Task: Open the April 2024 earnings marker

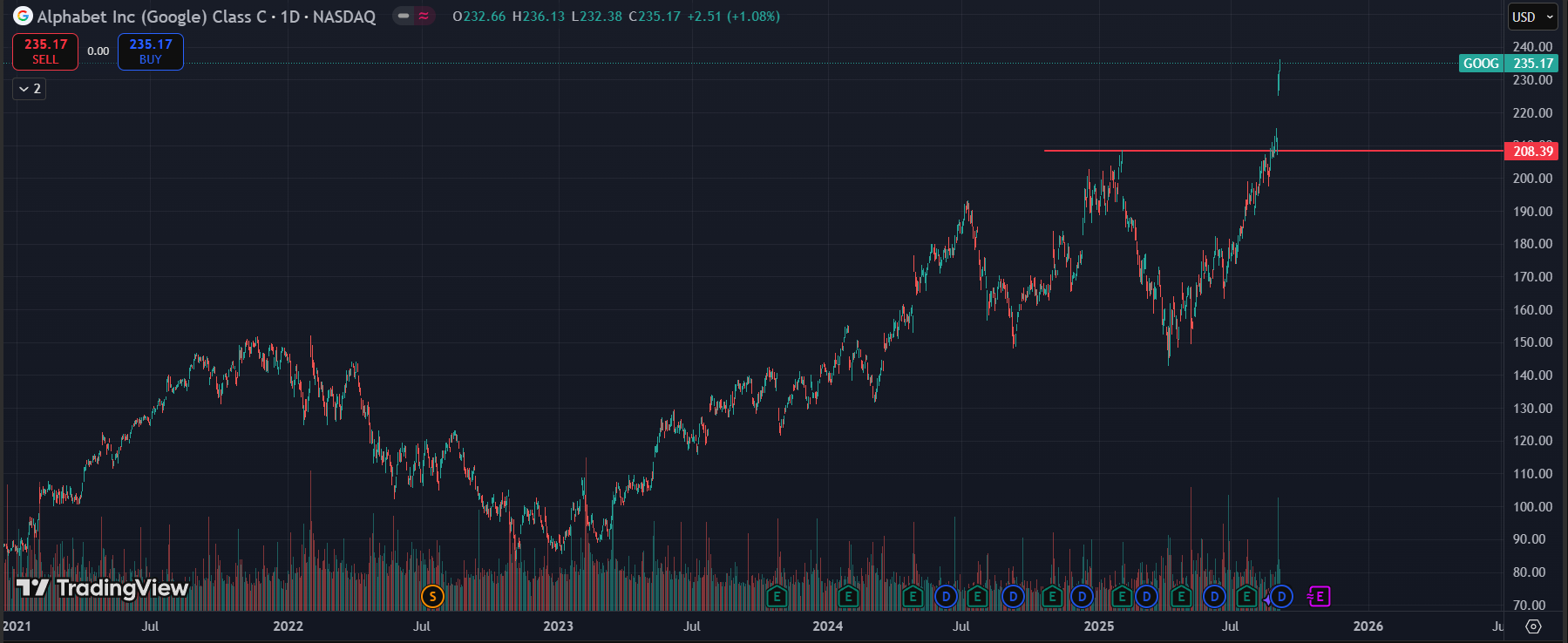Action: pyautogui.click(x=913, y=597)
